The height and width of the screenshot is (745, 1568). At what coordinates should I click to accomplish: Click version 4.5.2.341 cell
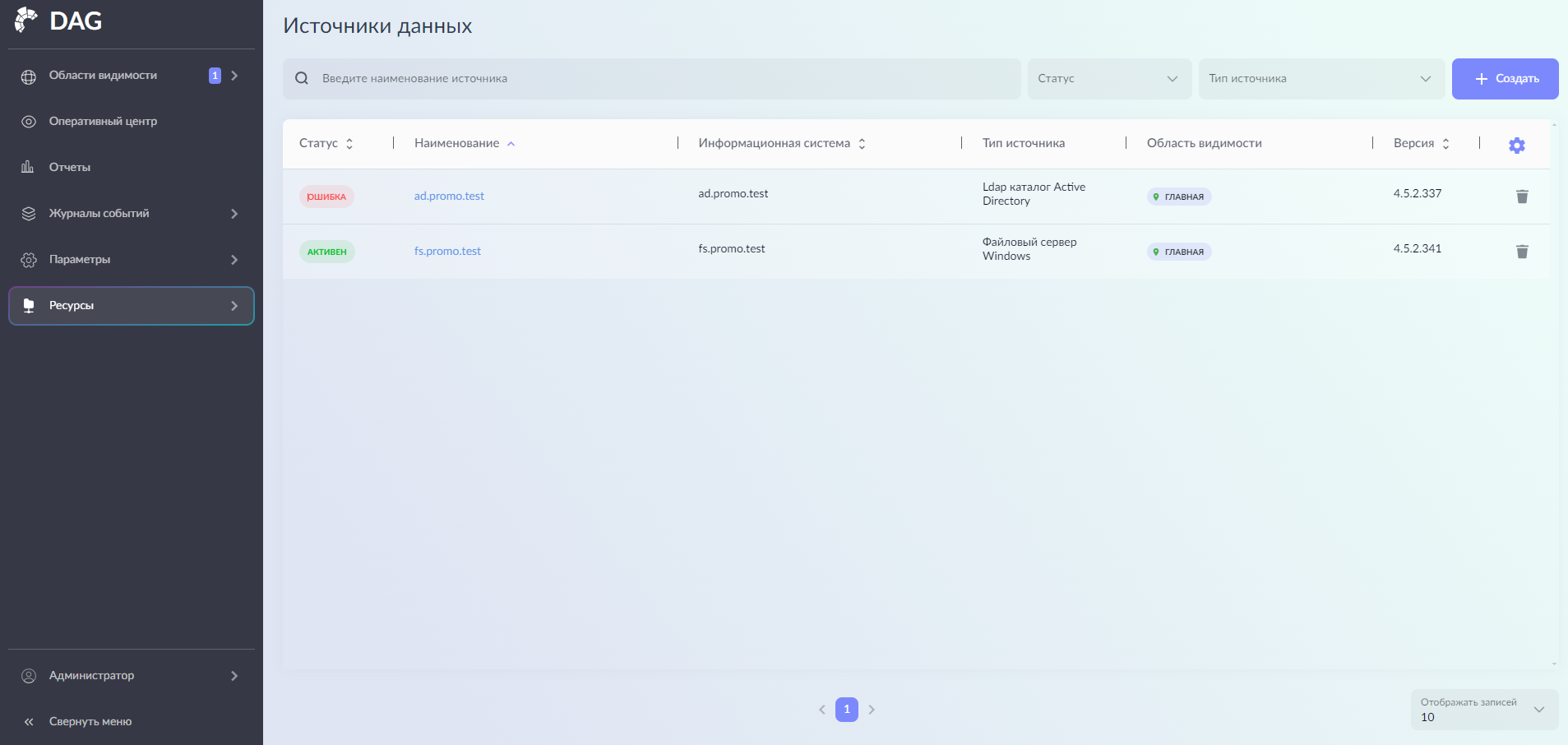point(1418,248)
